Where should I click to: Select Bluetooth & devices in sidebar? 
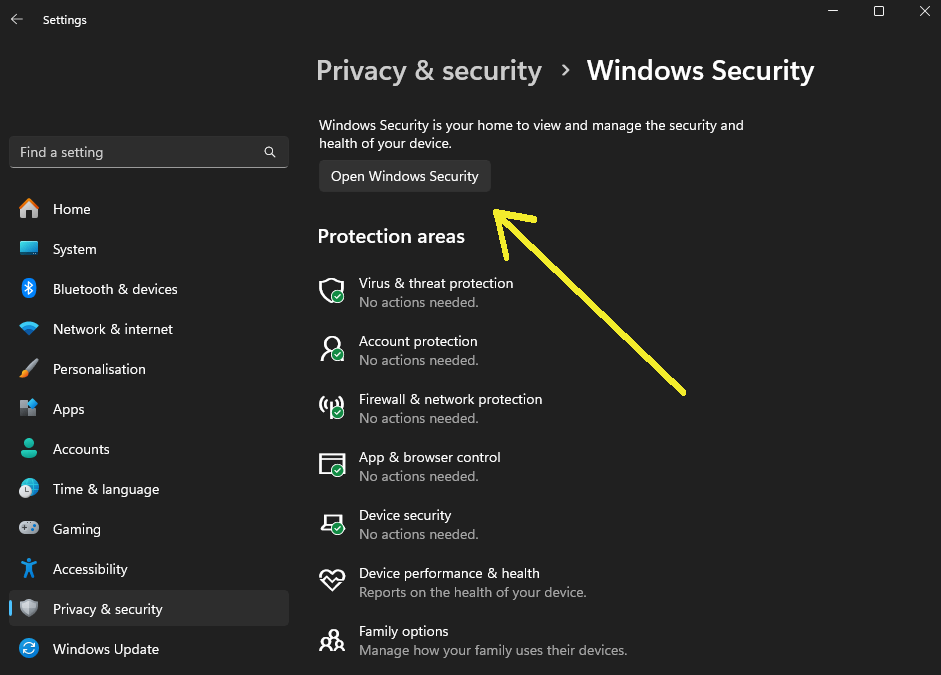click(115, 289)
